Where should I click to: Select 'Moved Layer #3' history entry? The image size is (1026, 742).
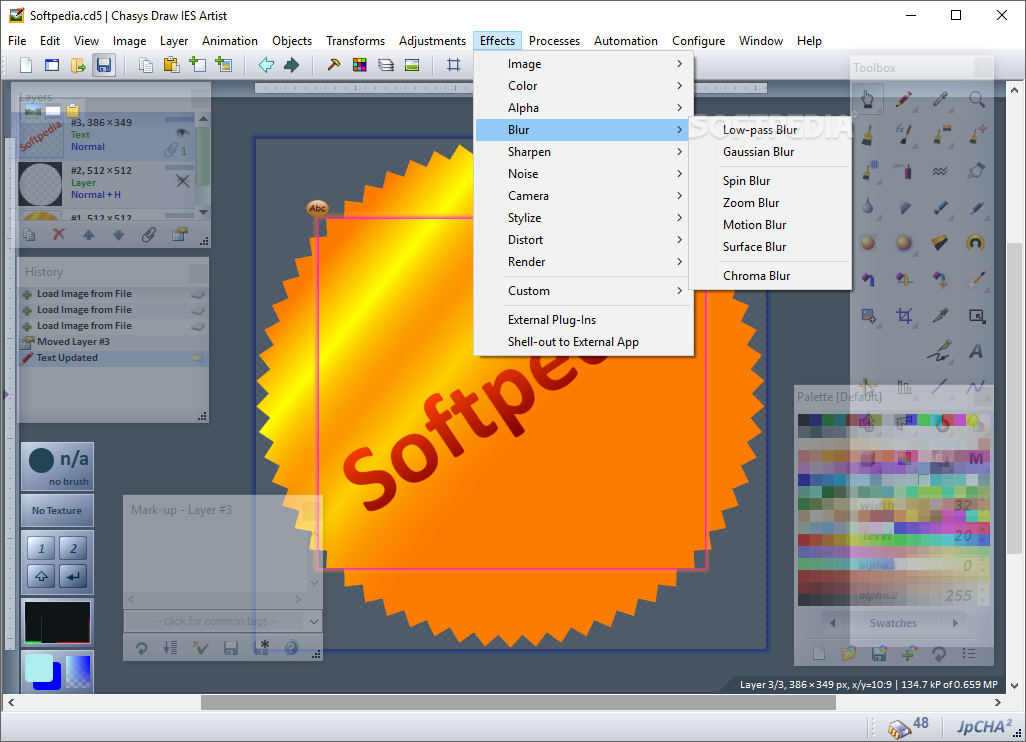pyautogui.click(x=113, y=342)
